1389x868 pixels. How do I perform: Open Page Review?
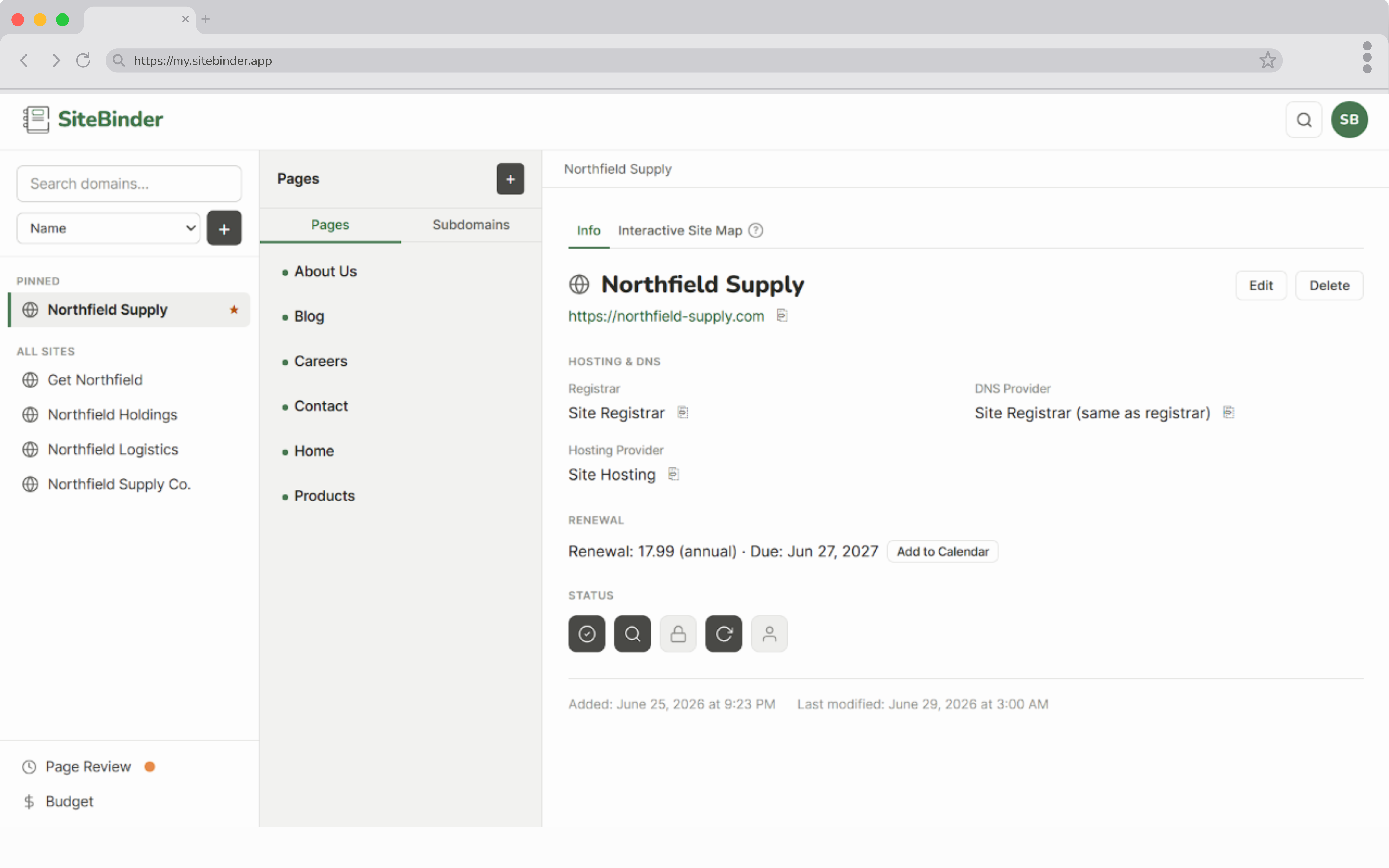[x=88, y=767]
